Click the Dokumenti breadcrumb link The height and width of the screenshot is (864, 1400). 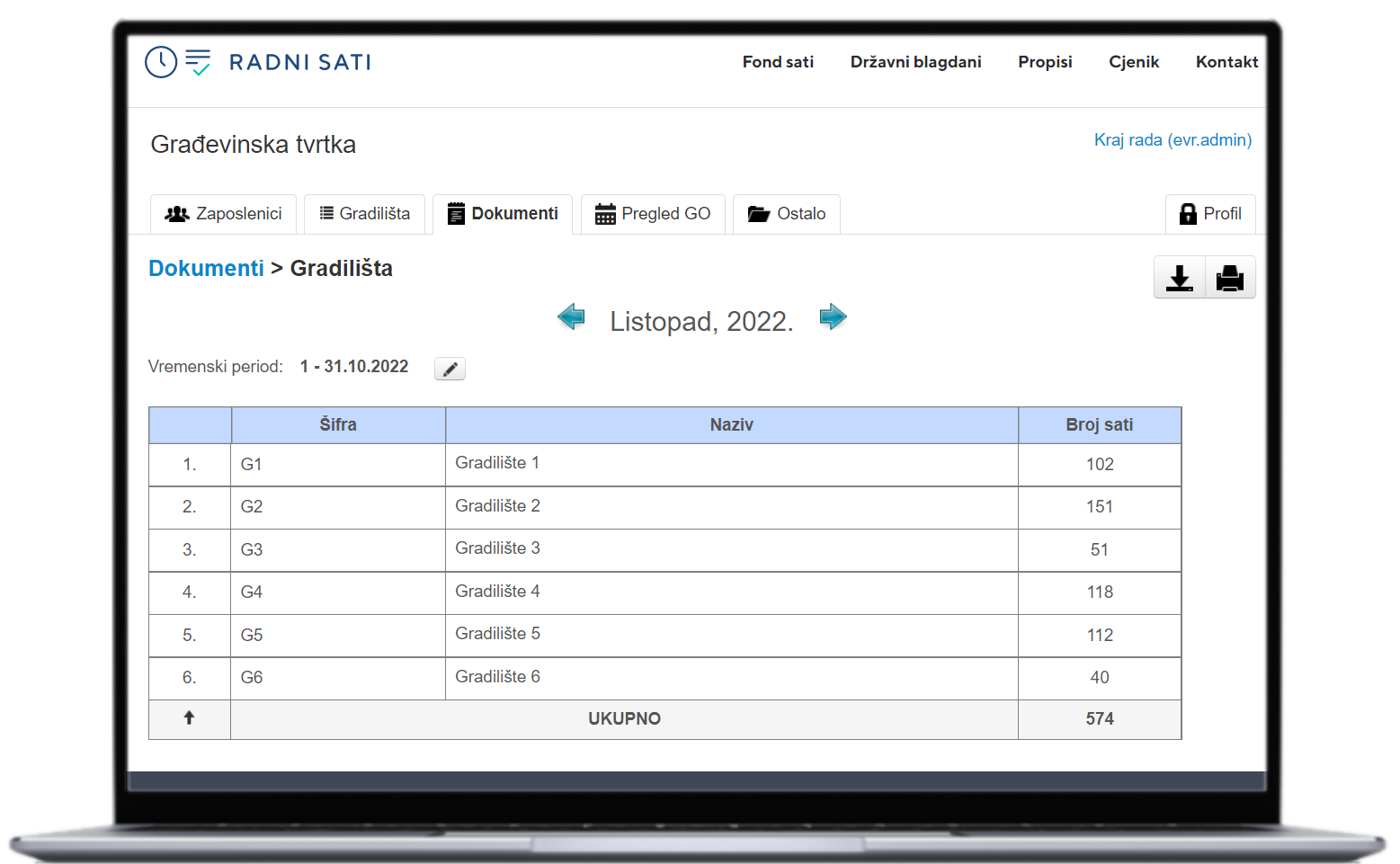coord(206,269)
